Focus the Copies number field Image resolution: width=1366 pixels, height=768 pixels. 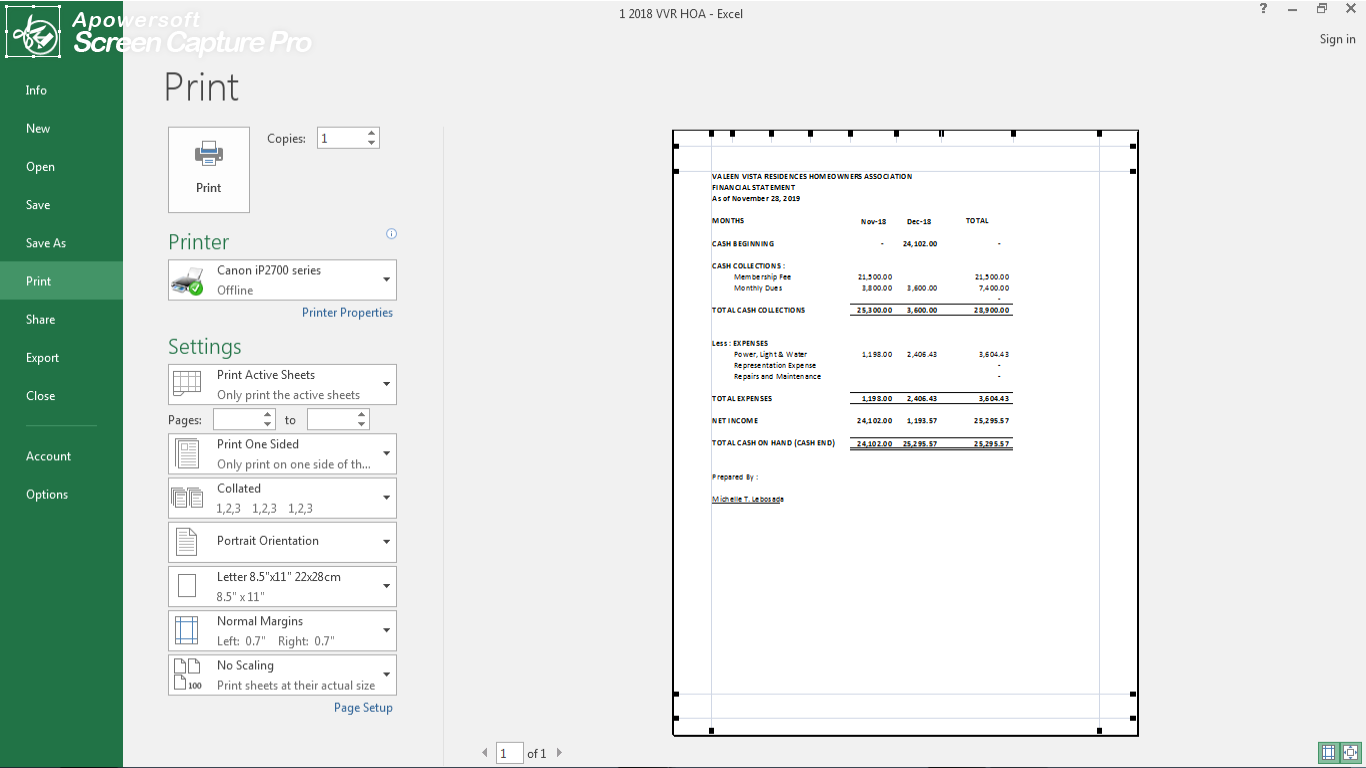pyautogui.click(x=341, y=139)
